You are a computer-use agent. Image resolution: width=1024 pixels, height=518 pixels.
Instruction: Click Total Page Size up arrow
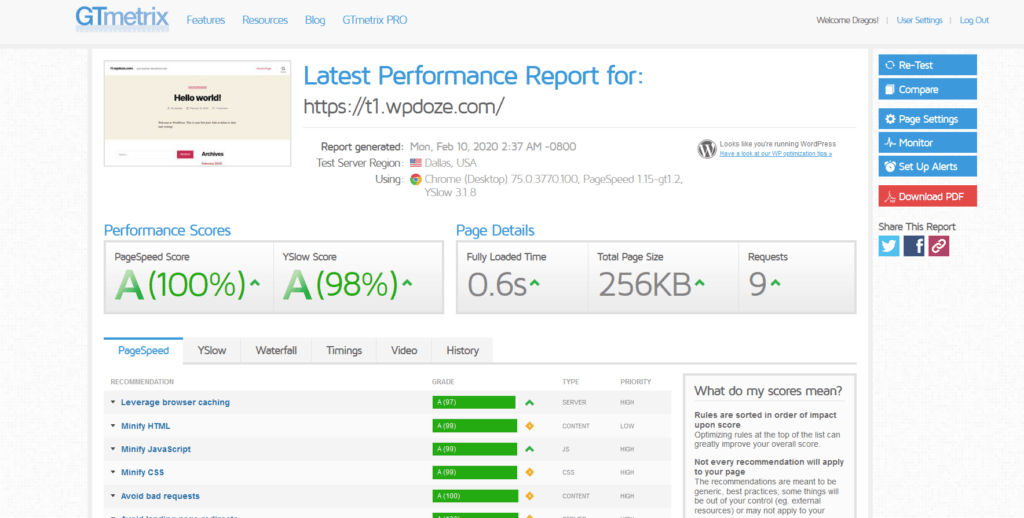[x=699, y=283]
